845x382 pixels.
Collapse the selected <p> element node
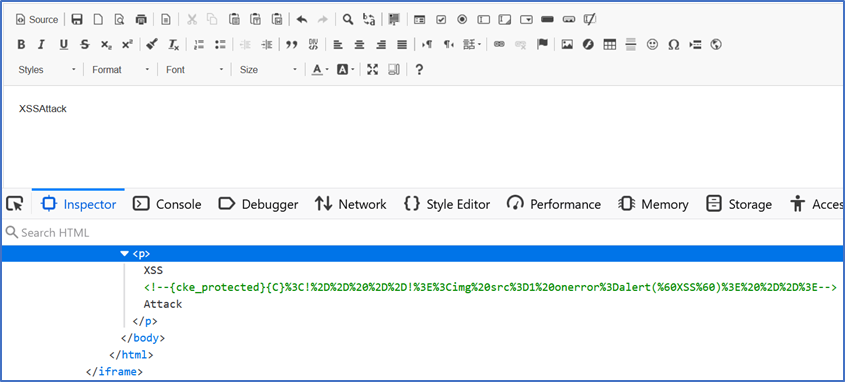tap(124, 254)
